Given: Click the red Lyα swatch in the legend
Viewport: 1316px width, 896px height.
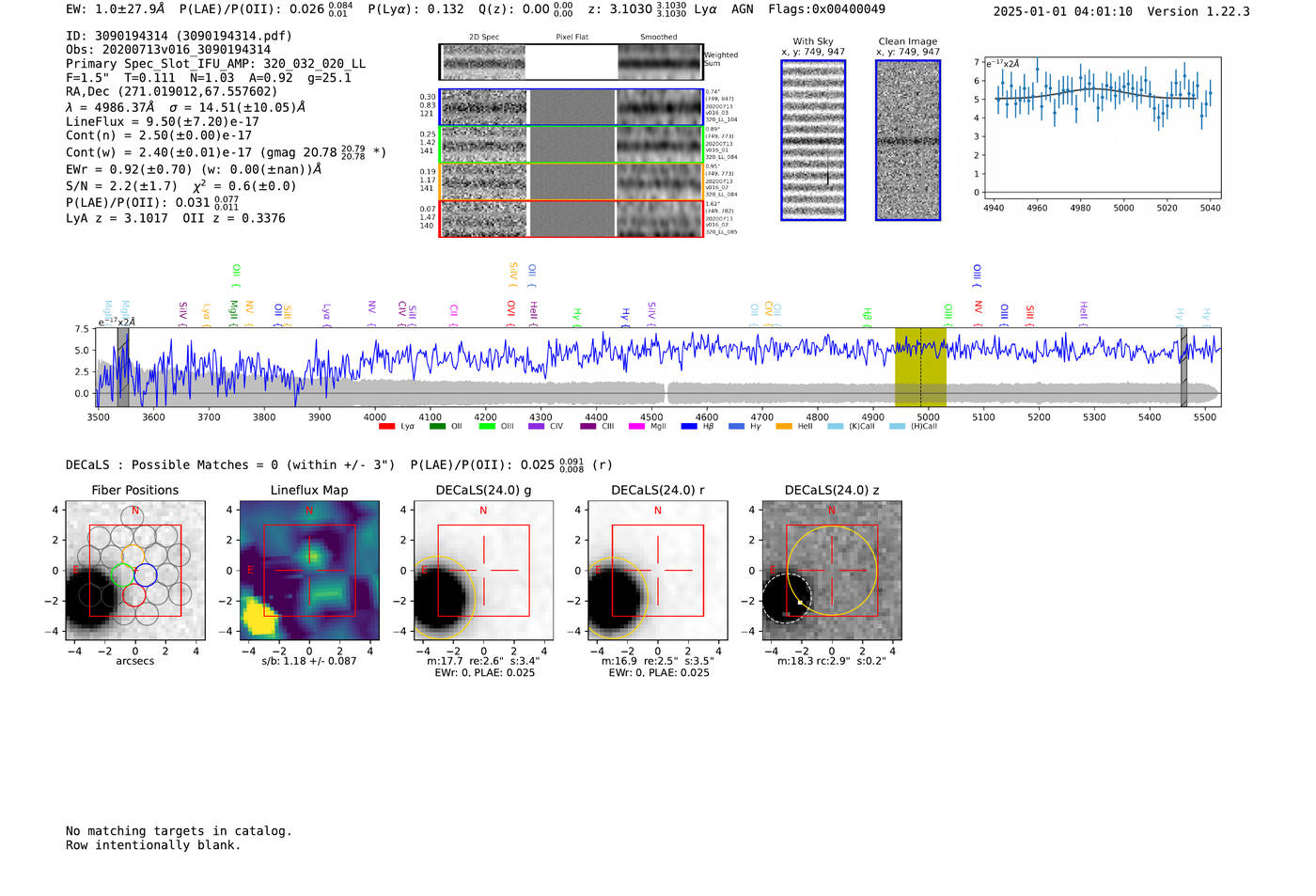Looking at the screenshot, I should coord(386,427).
